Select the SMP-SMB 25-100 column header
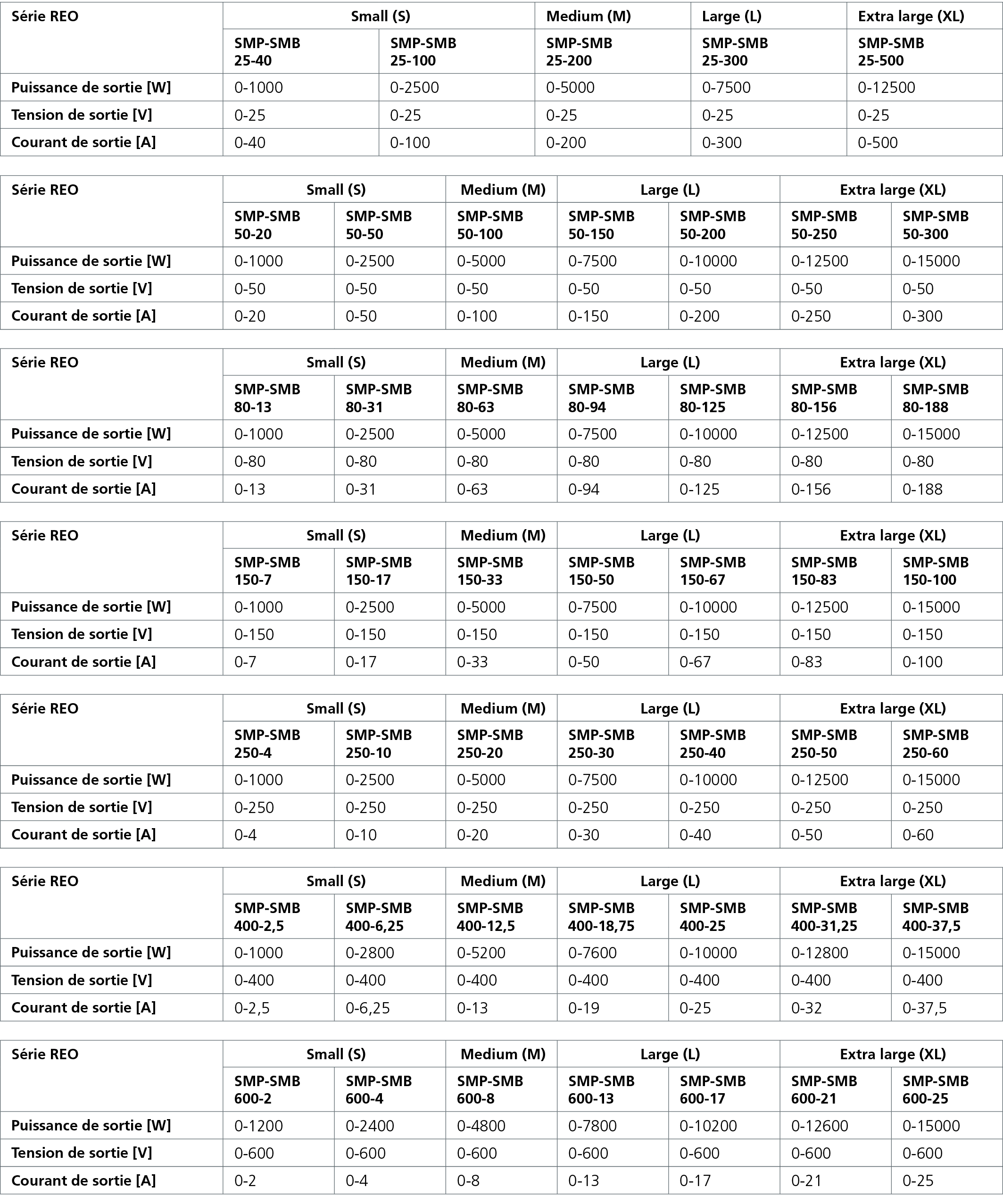The height and width of the screenshot is (1204, 1003). pyautogui.click(x=423, y=51)
